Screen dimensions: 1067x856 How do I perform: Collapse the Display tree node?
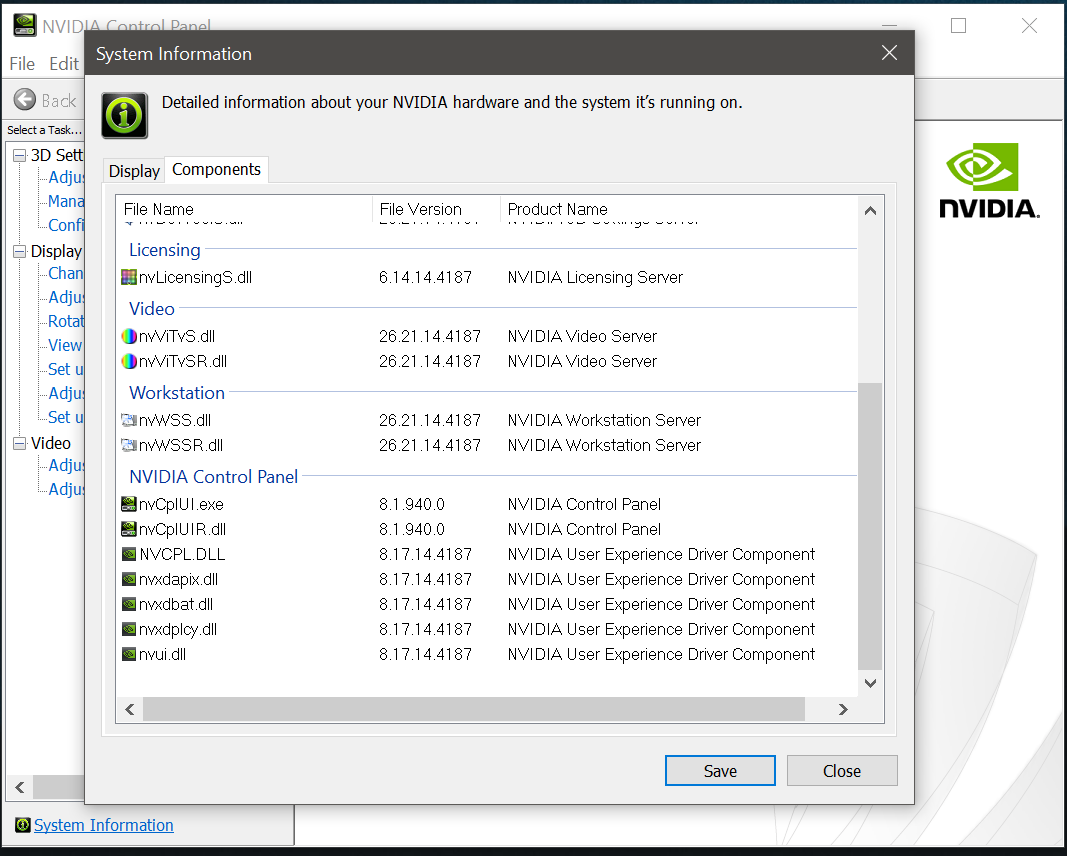click(17, 251)
